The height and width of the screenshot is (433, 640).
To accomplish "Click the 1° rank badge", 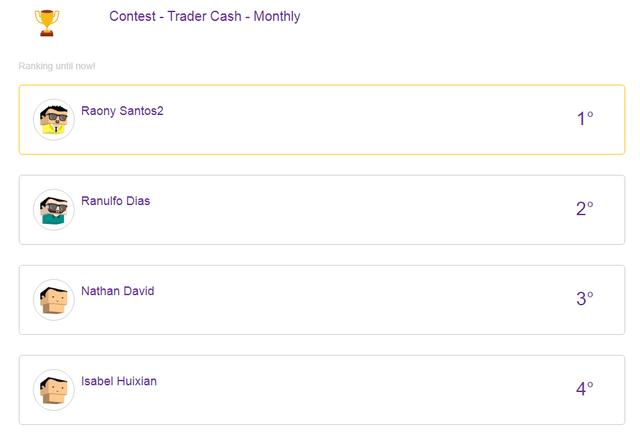I will [x=585, y=119].
